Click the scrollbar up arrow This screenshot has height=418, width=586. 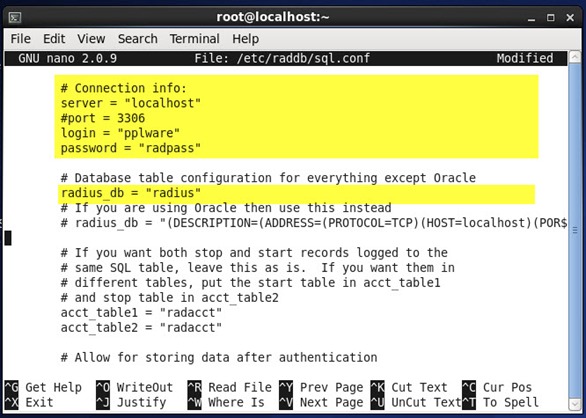tap(574, 57)
